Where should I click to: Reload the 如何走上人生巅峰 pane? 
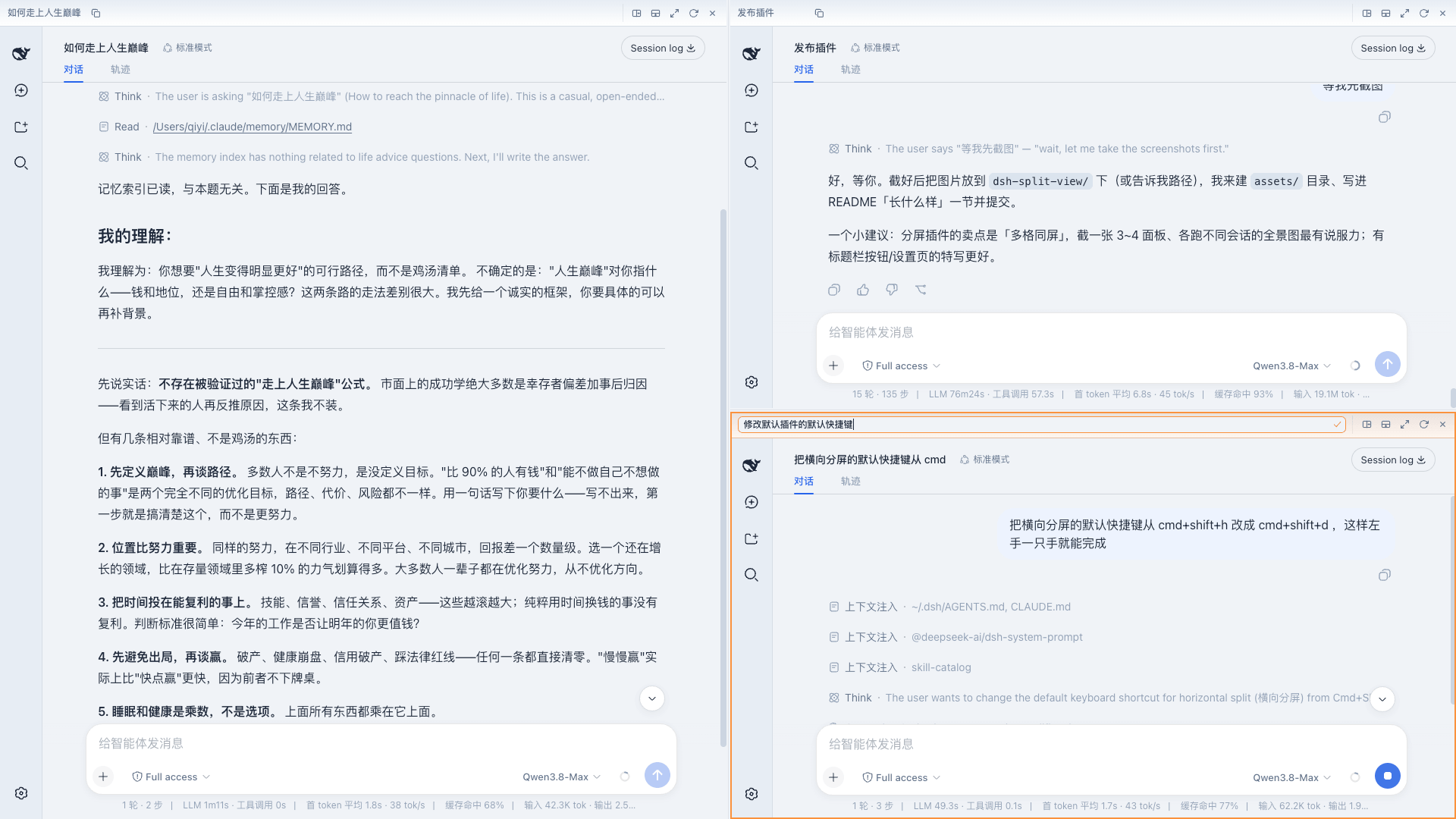click(x=693, y=13)
